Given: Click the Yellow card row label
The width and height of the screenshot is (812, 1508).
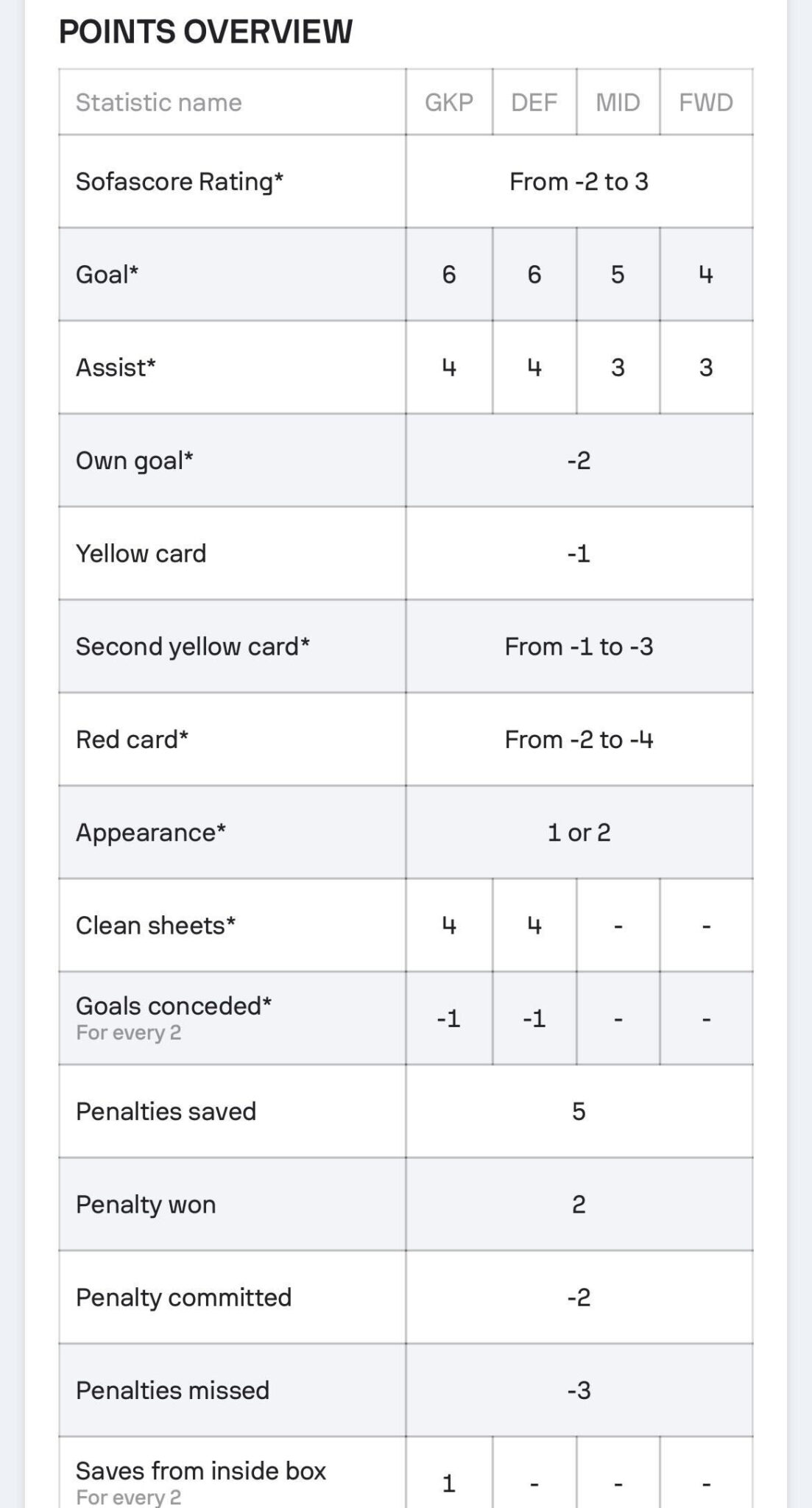Looking at the screenshot, I should [141, 554].
